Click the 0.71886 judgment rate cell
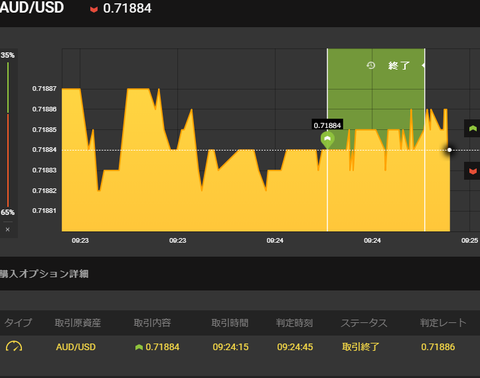The width and height of the screenshot is (480, 378). click(x=438, y=347)
